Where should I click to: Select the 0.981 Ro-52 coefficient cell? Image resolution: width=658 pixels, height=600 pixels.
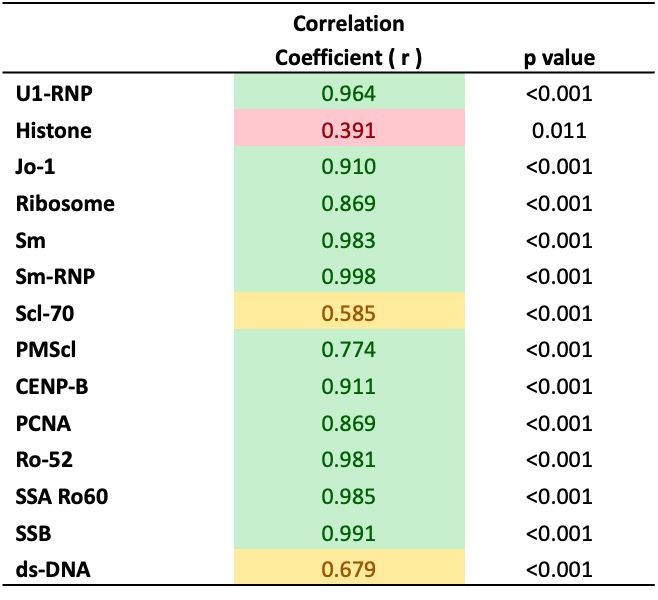click(x=348, y=460)
